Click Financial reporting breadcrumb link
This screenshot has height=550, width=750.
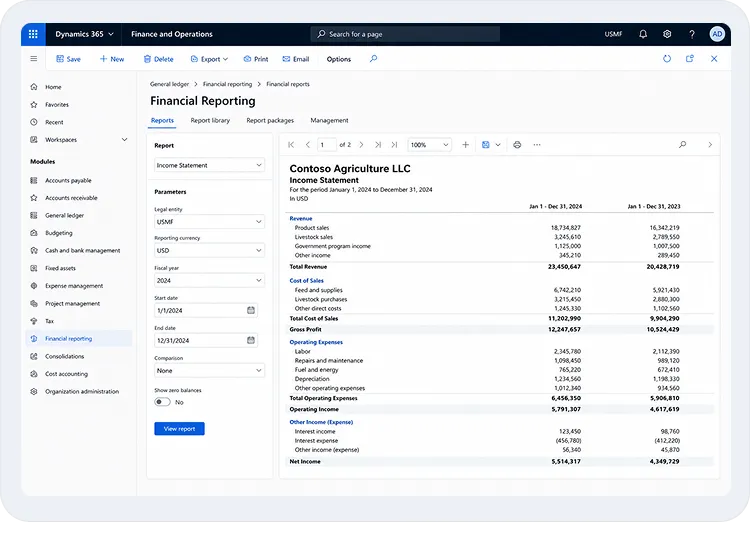(227, 84)
